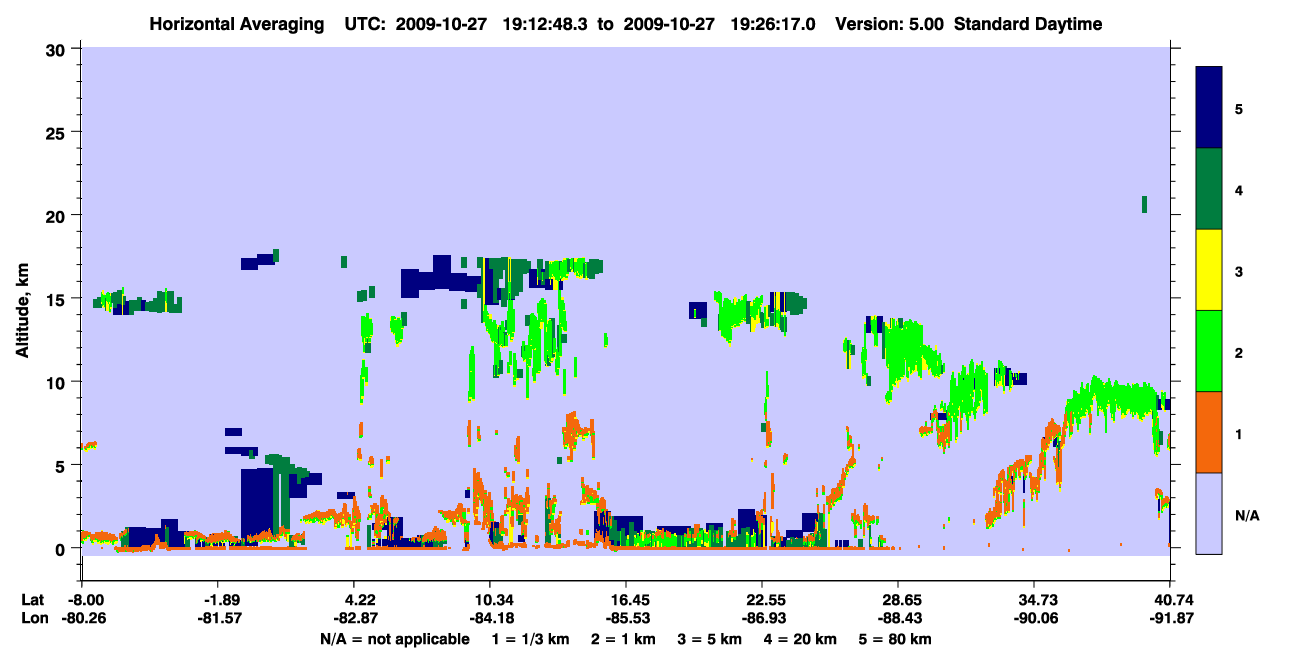
Task: Click the longitude value -90.06
Action: point(1034,619)
